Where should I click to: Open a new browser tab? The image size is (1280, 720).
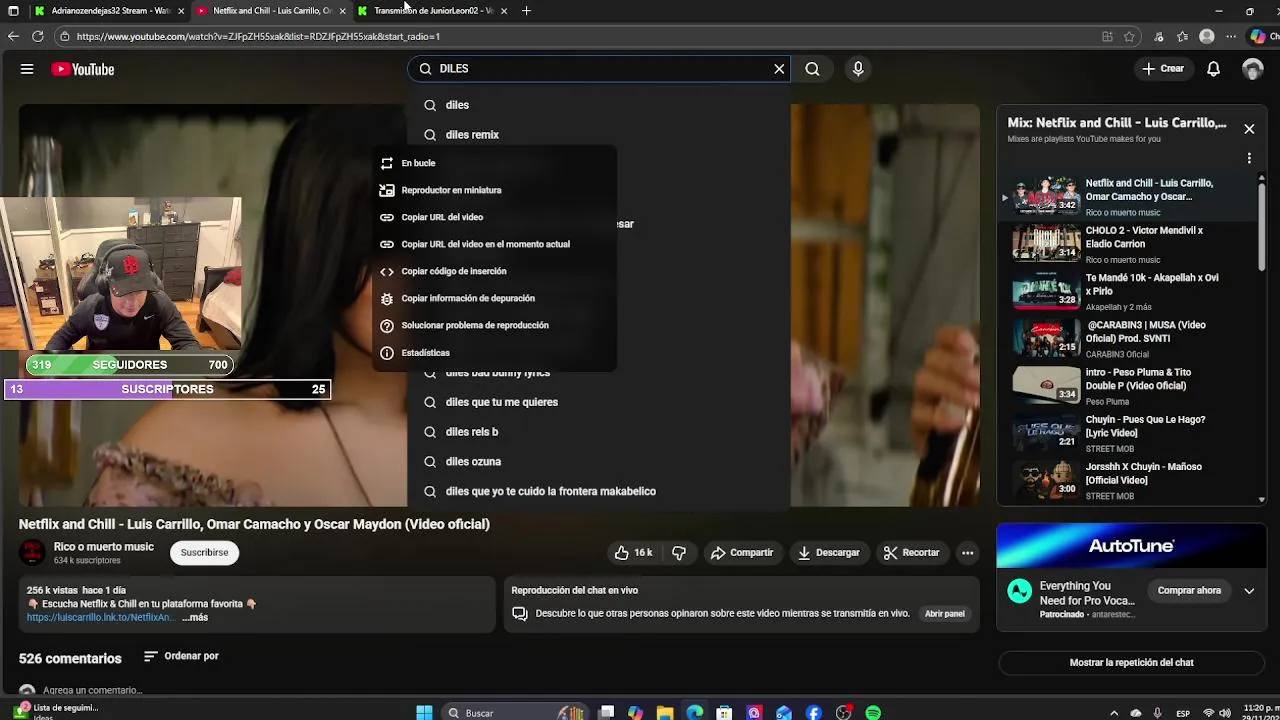(x=526, y=11)
